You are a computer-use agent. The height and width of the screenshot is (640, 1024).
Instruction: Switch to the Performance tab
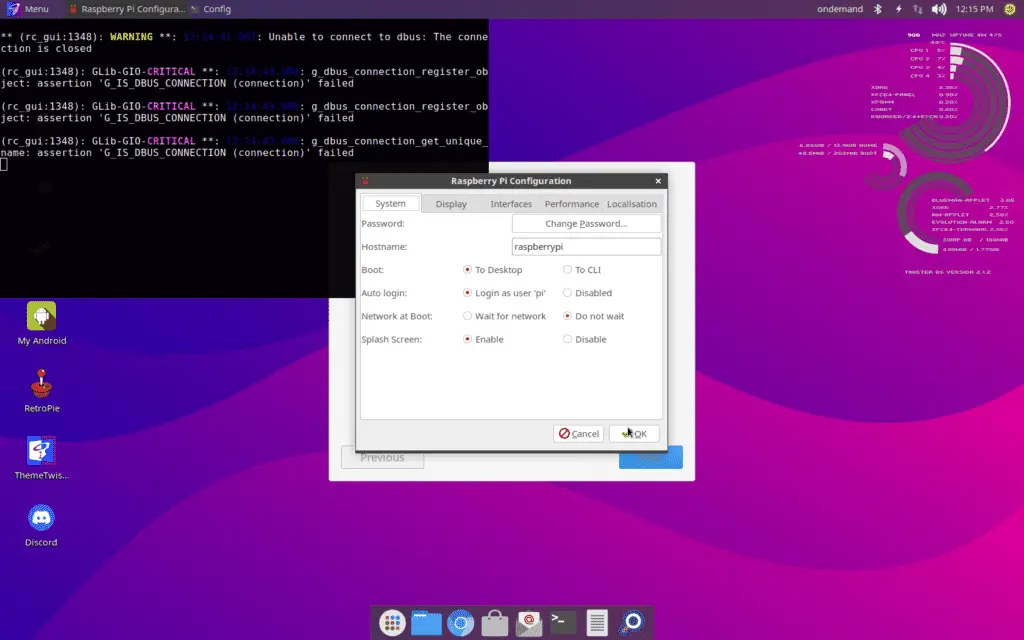[x=571, y=204]
